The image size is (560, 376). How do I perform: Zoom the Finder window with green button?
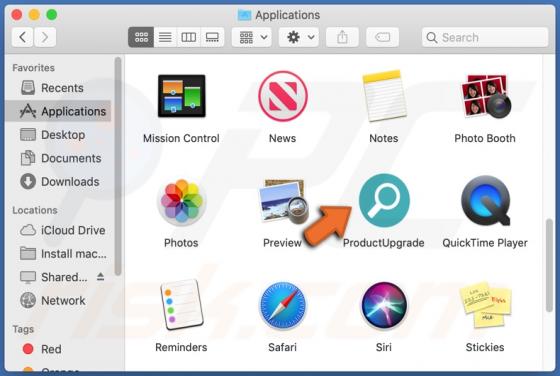[51, 15]
